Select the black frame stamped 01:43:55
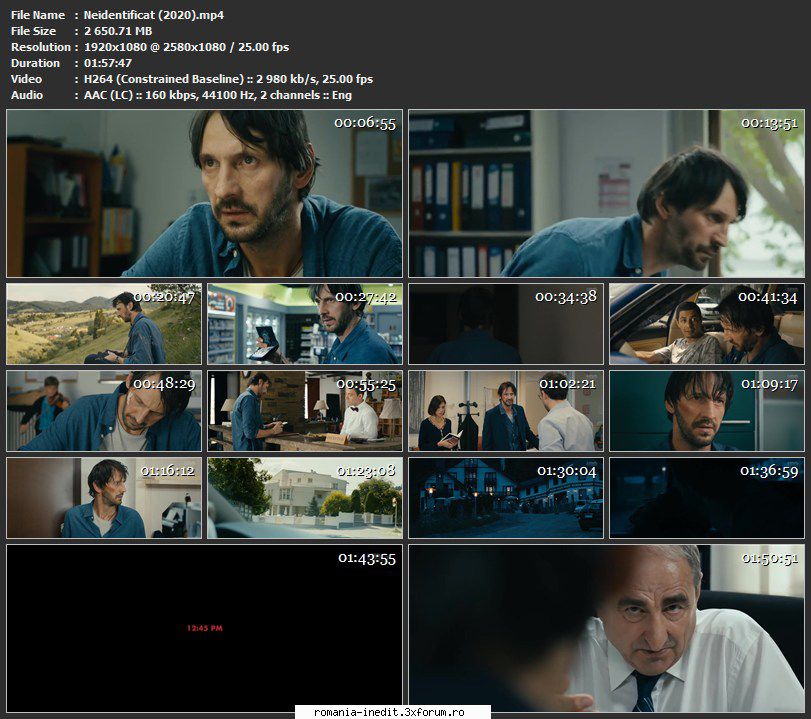Image resolution: width=811 pixels, height=719 pixels. pos(204,628)
